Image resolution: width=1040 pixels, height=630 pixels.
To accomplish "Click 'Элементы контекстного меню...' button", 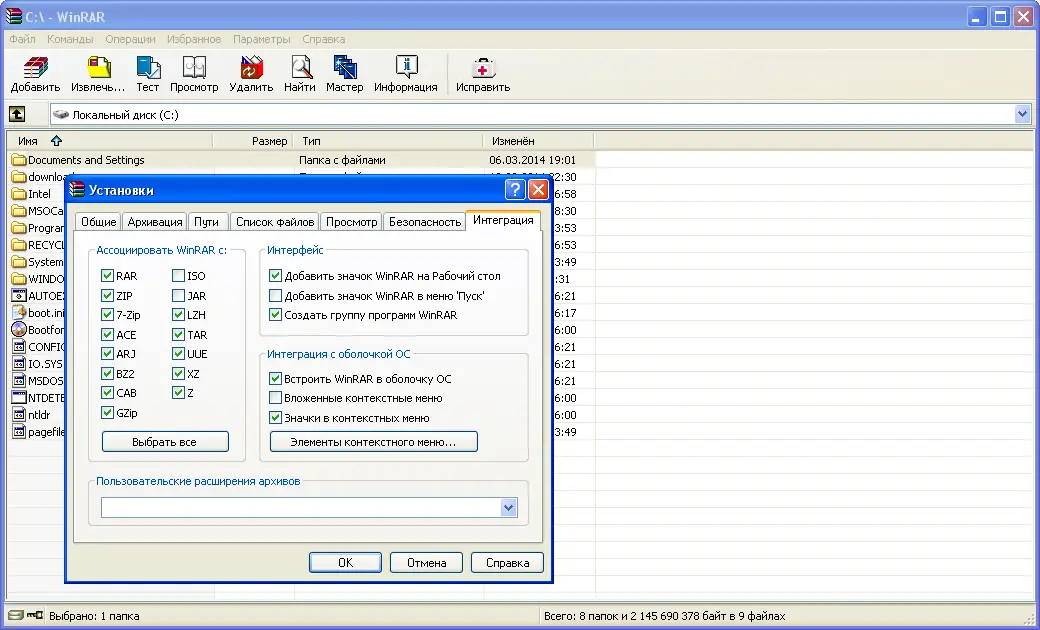I will 373,442.
